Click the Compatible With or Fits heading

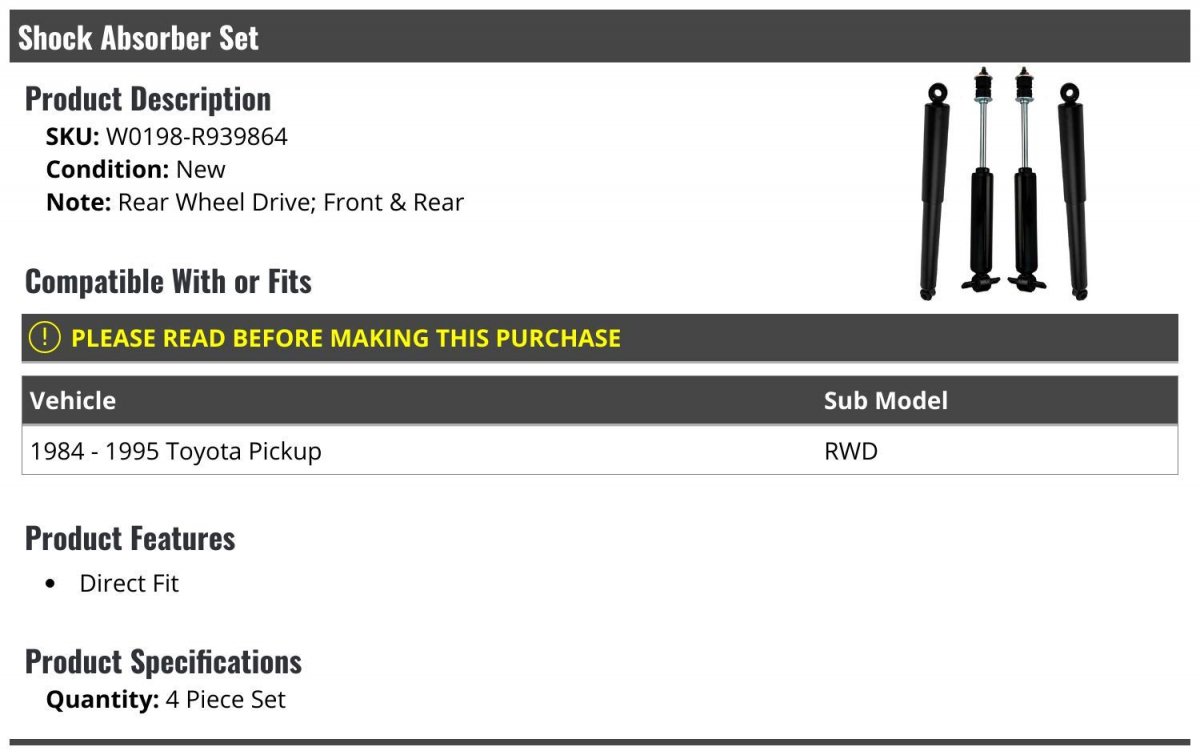168,282
